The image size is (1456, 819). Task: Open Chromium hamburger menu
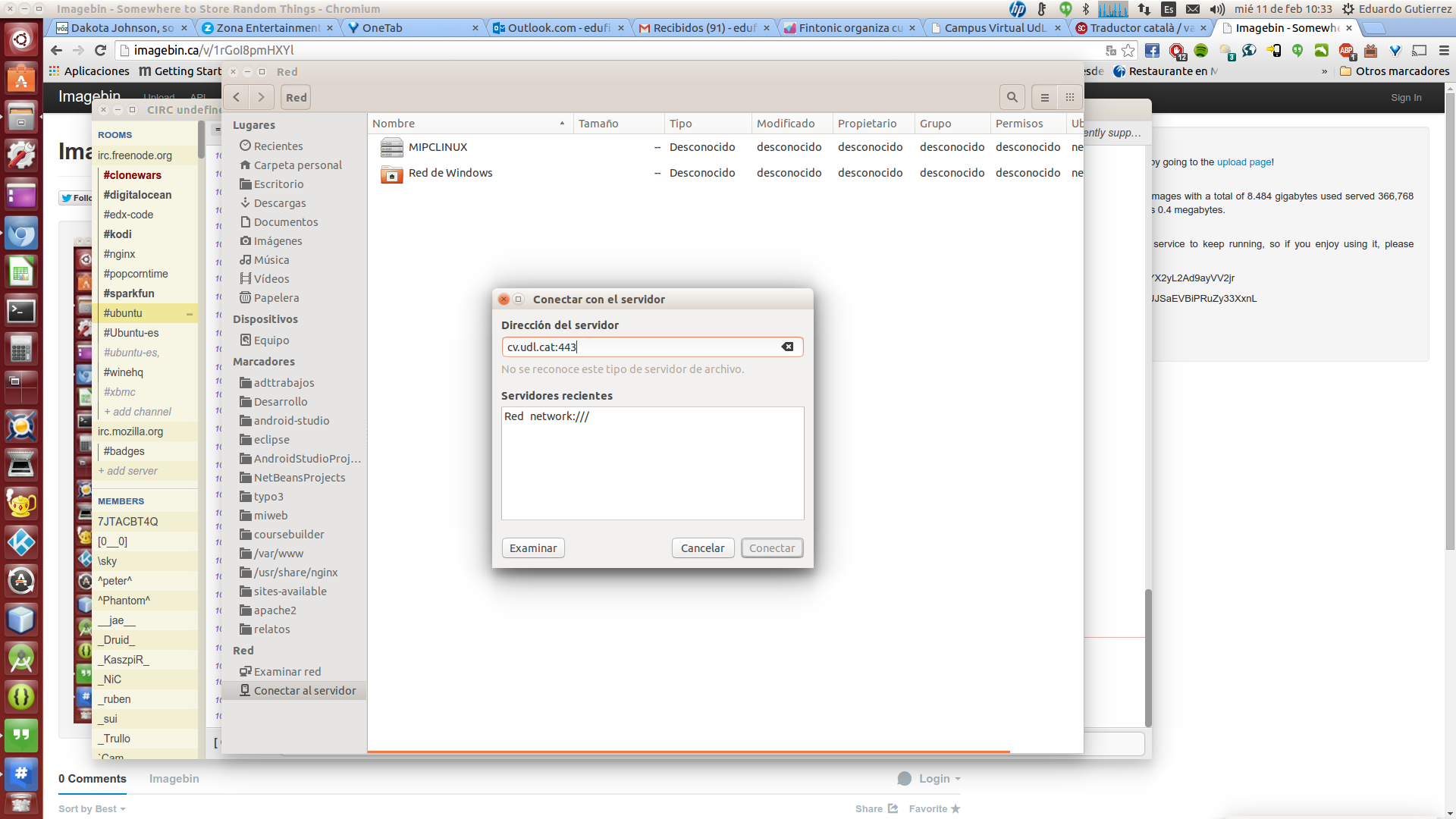(x=1444, y=50)
